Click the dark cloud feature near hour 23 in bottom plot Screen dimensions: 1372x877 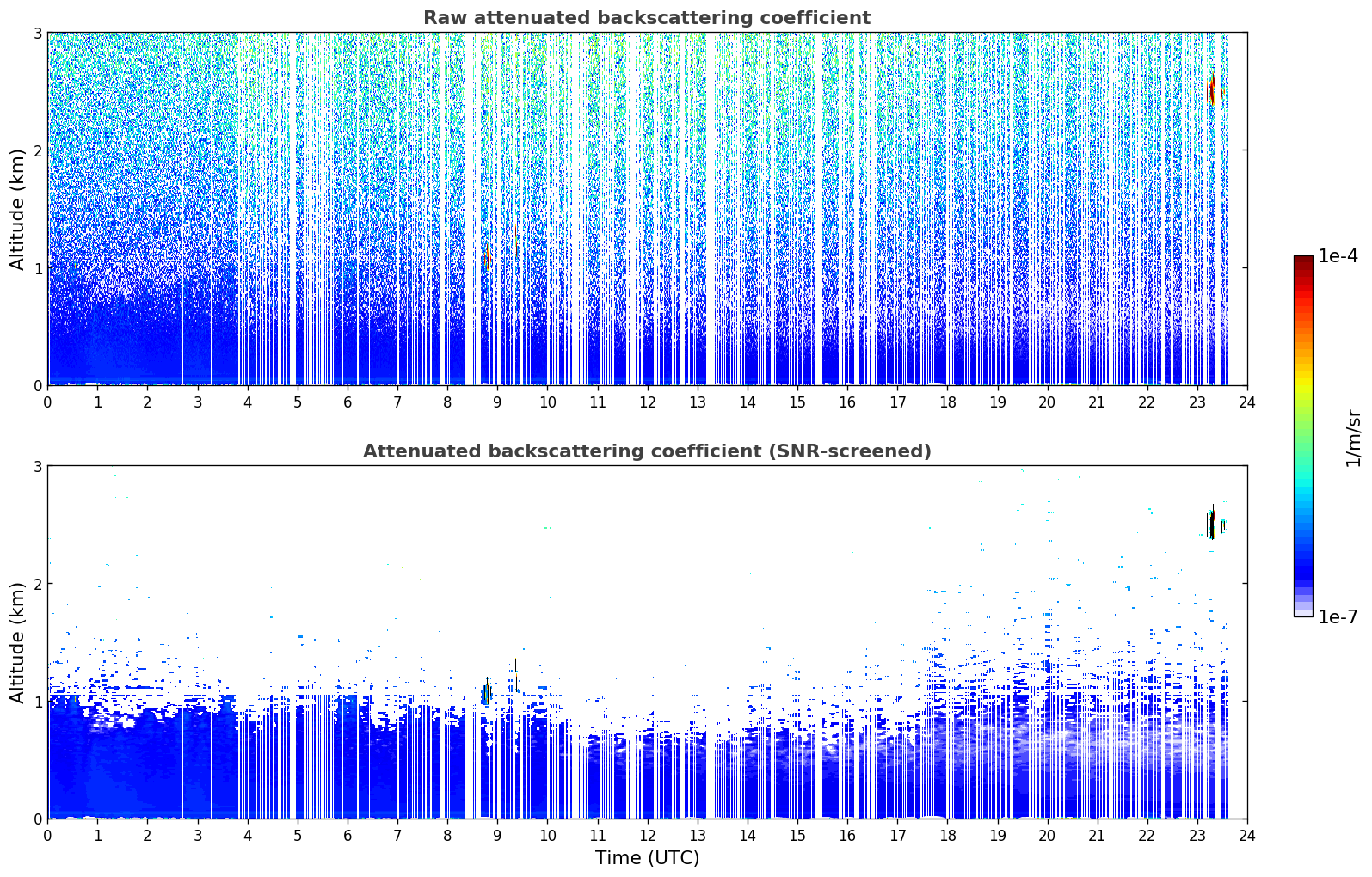click(1211, 524)
